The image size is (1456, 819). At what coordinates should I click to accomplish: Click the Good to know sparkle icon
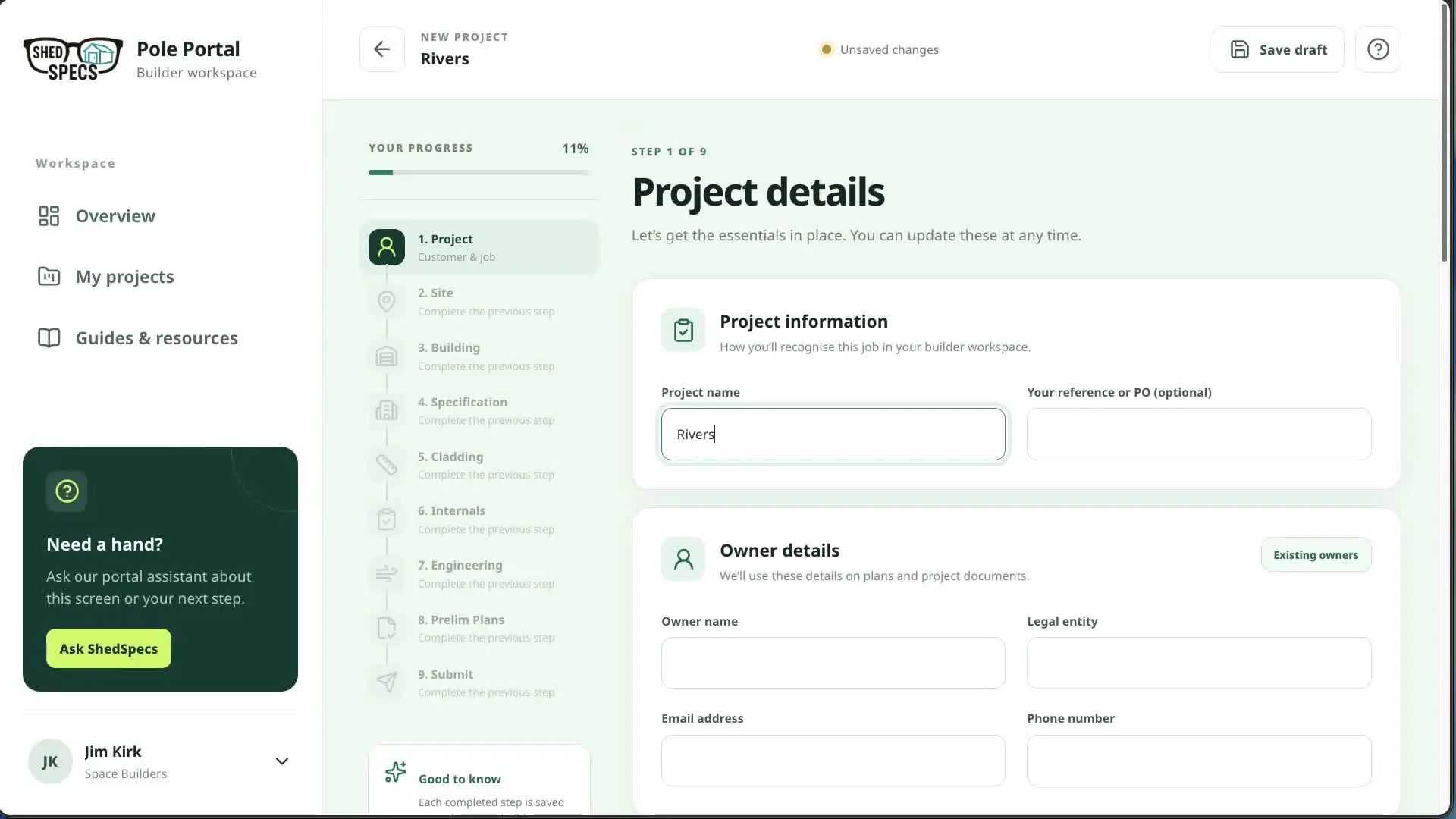coord(396,772)
